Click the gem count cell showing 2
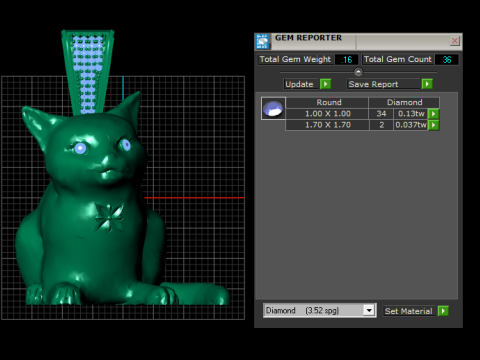 (x=381, y=125)
